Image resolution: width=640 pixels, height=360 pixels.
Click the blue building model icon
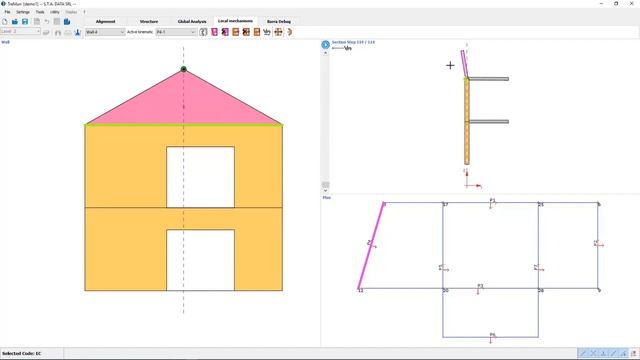(x=67, y=22)
